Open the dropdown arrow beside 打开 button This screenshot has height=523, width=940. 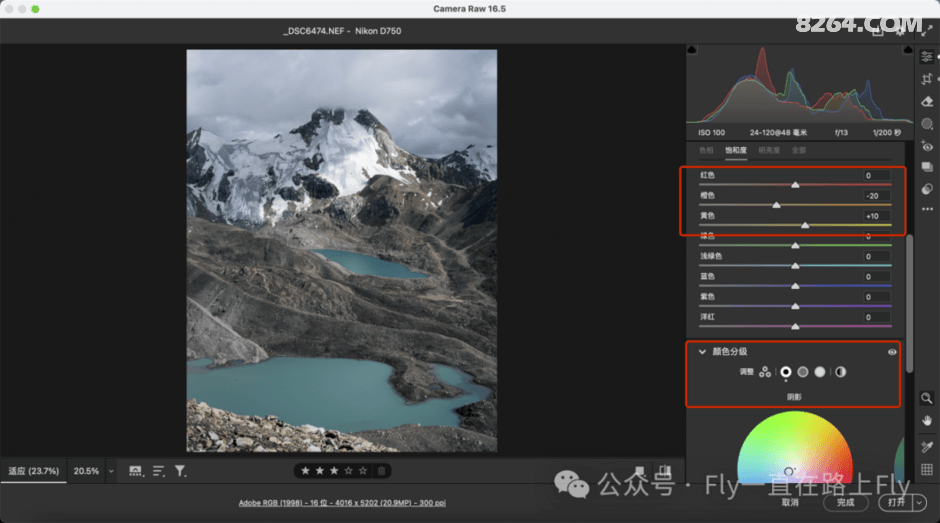coord(918,502)
